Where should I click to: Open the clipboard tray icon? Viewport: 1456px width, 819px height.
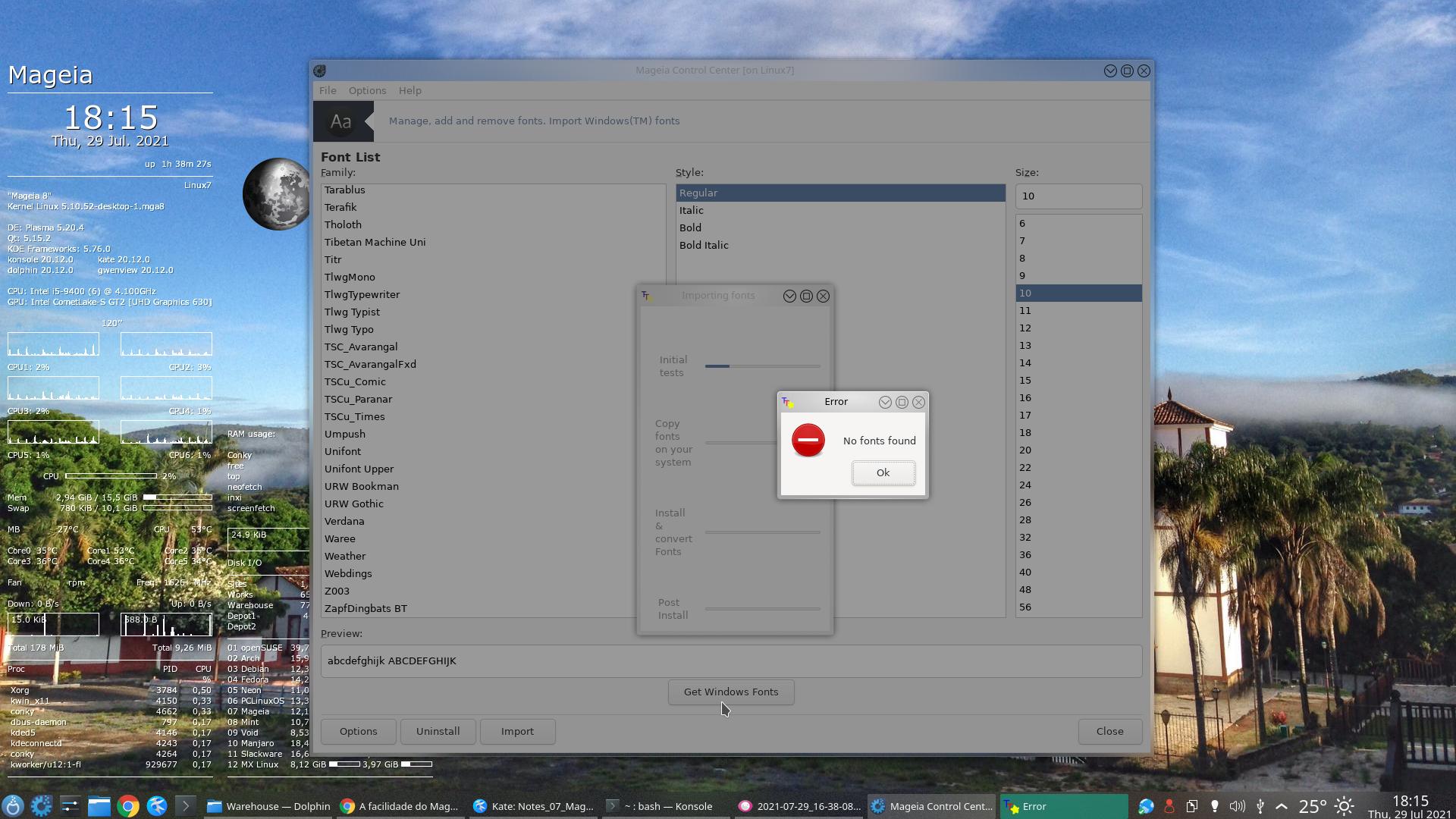pyautogui.click(x=1191, y=806)
